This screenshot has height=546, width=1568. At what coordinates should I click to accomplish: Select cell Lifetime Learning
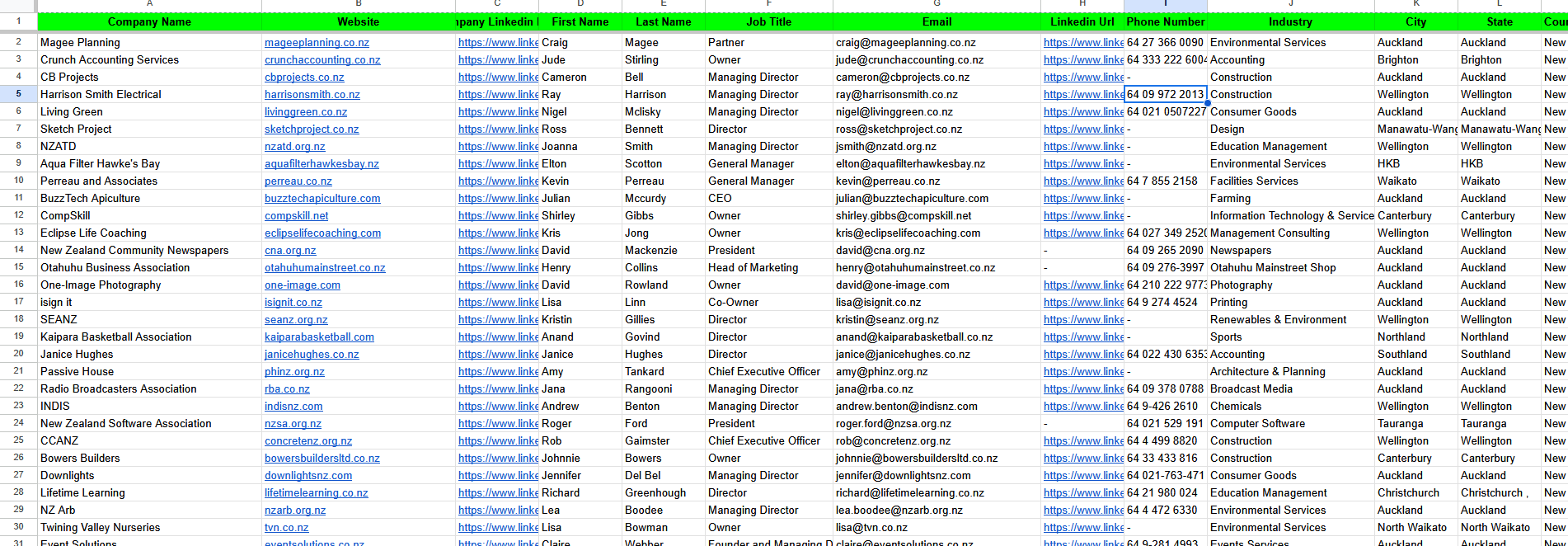click(149, 493)
